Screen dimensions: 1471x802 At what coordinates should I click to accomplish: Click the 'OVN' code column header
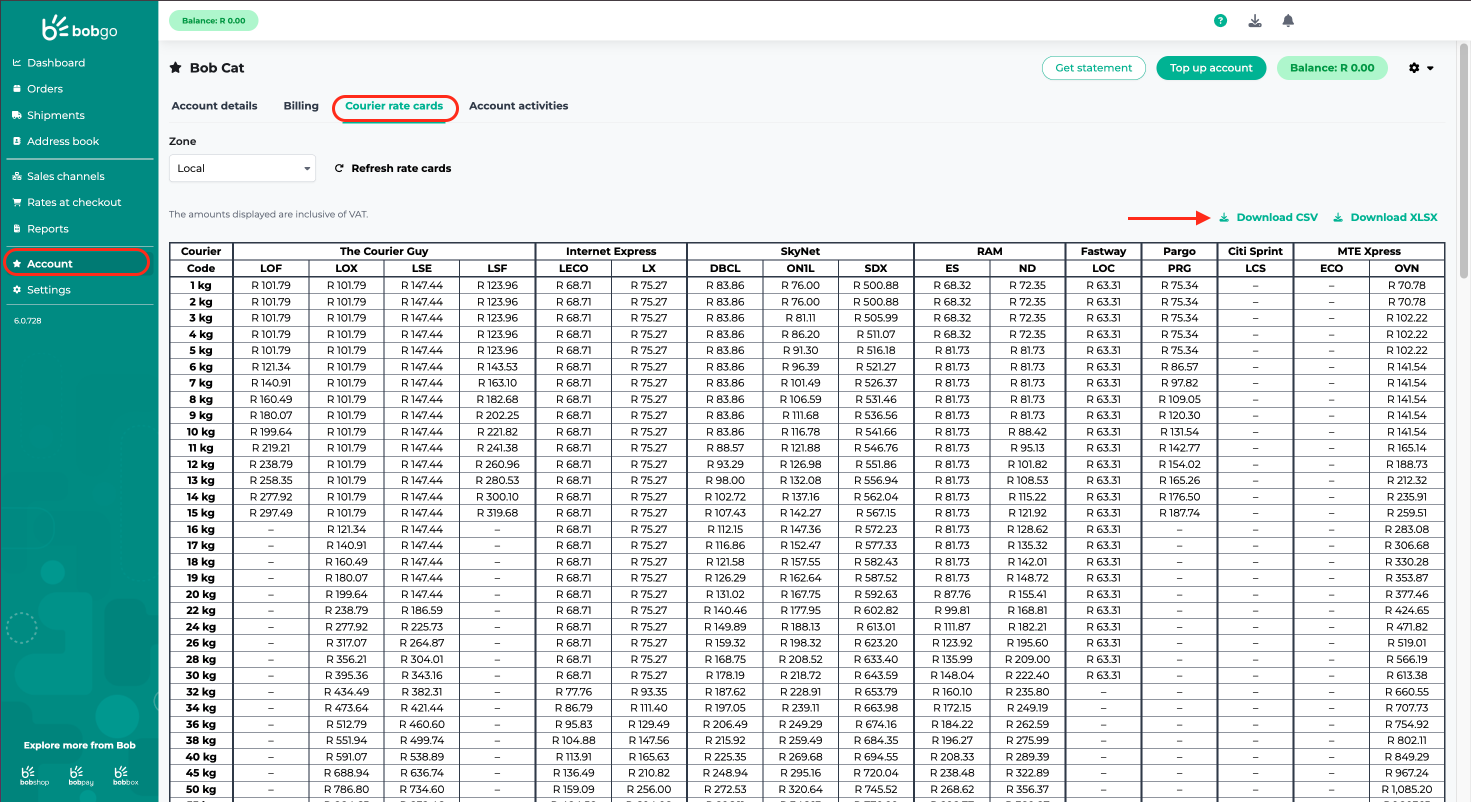click(1407, 268)
